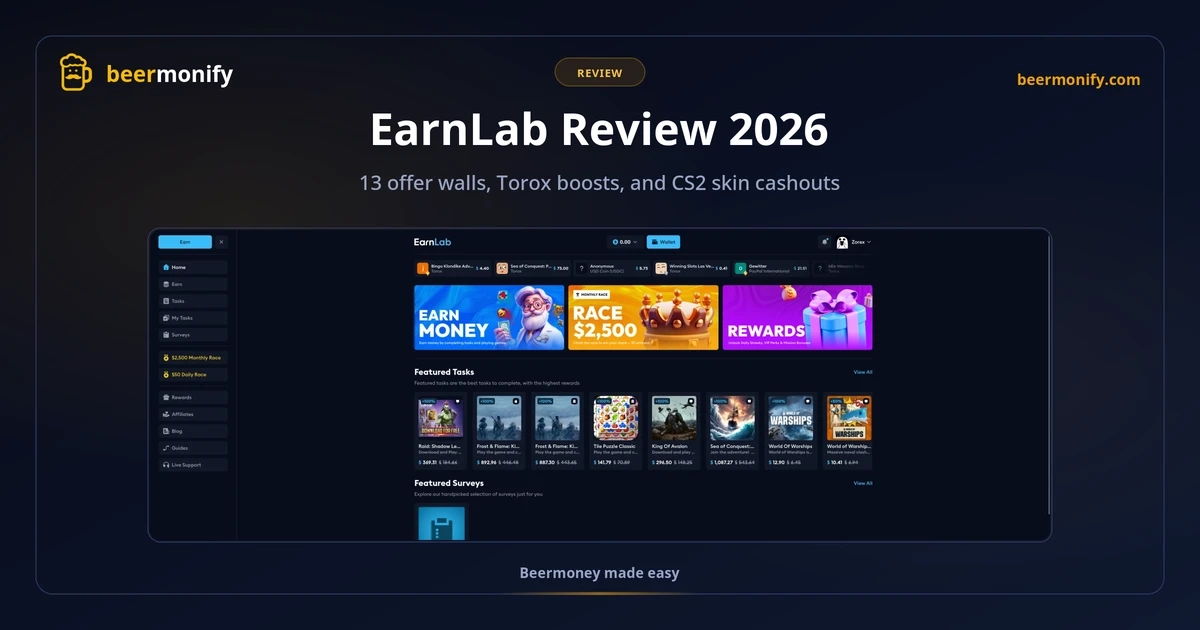Open the Wallet button

[663, 242]
